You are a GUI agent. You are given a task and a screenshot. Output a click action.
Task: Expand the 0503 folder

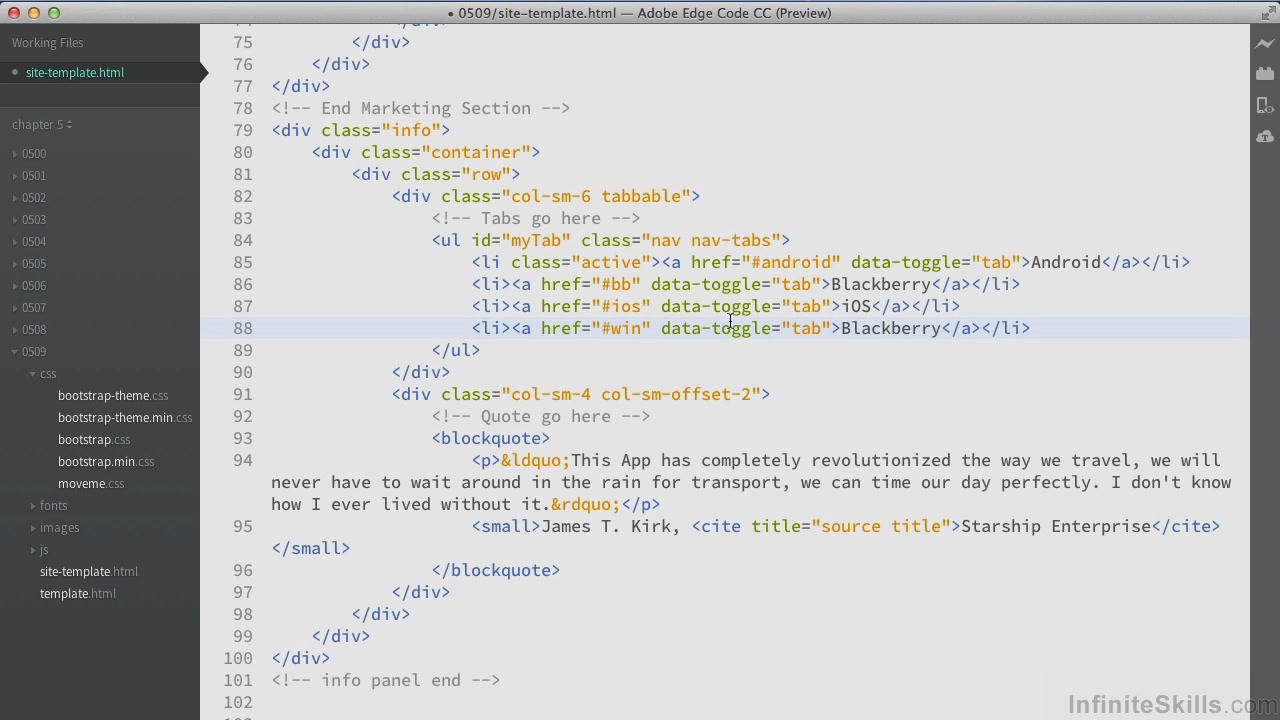point(15,220)
